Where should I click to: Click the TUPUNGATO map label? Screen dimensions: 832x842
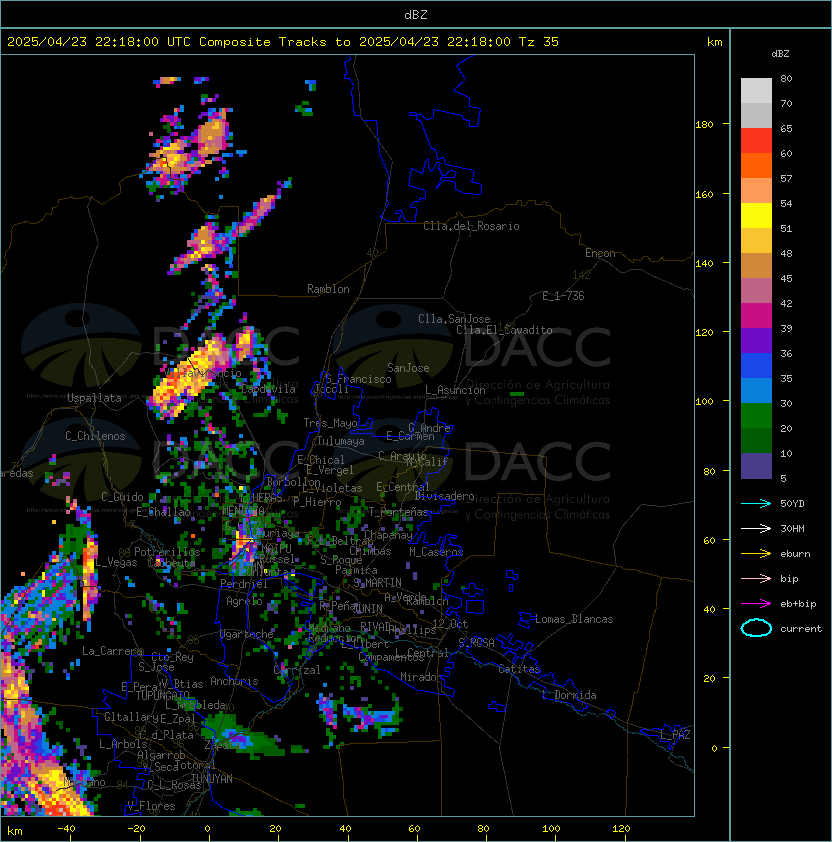(x=161, y=695)
